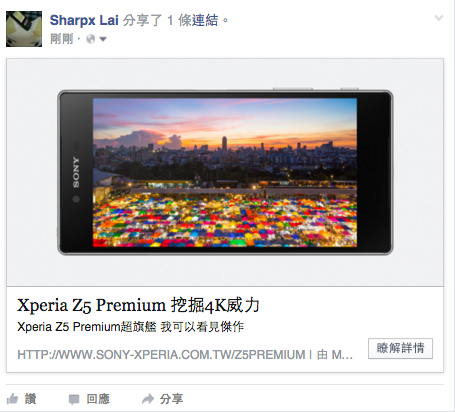Click the 回應 comment label

(98, 399)
